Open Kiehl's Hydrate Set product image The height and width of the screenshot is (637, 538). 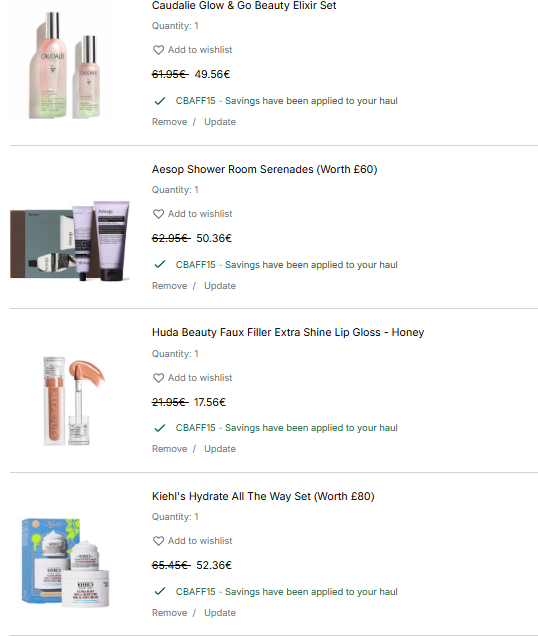65,563
